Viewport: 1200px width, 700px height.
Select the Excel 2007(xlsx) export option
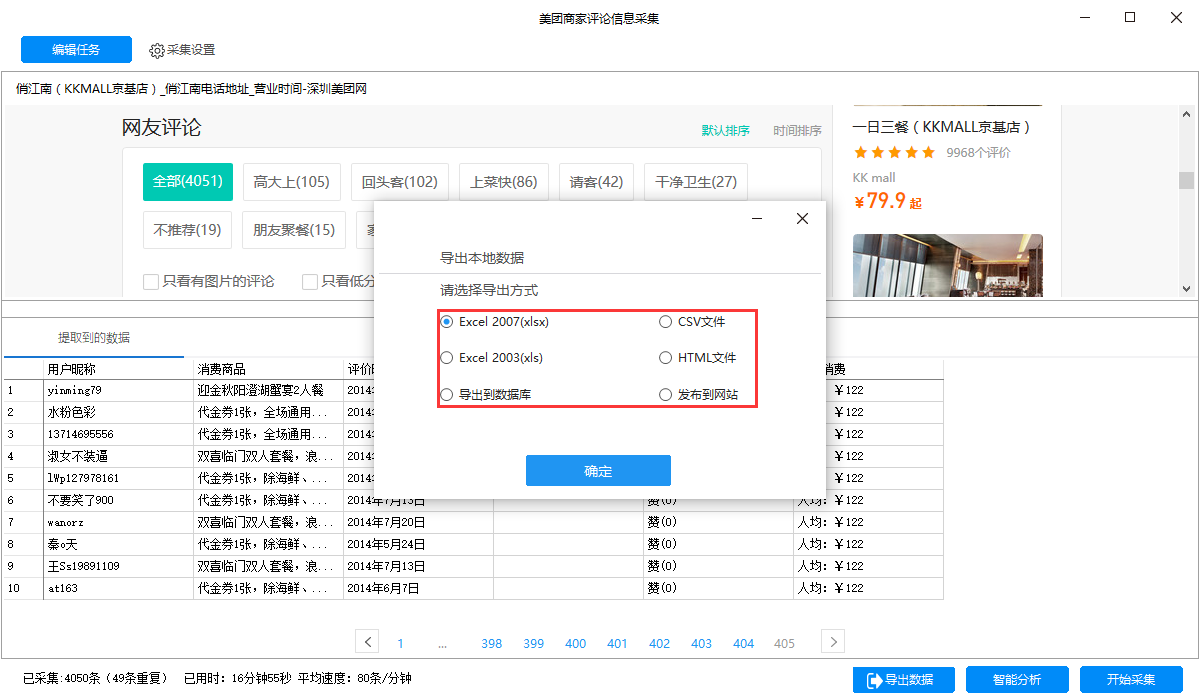pos(495,322)
